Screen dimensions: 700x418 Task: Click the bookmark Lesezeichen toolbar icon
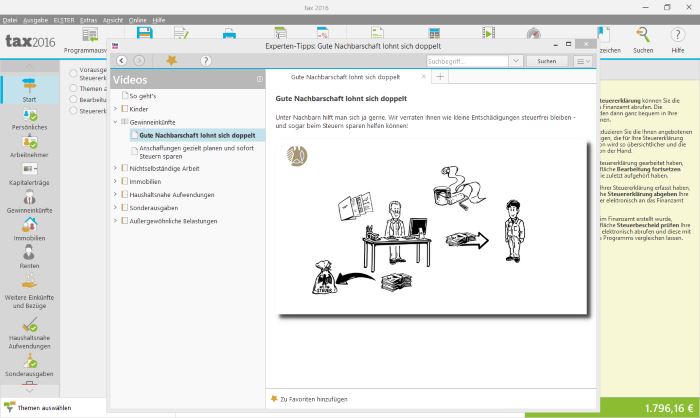(x=604, y=34)
